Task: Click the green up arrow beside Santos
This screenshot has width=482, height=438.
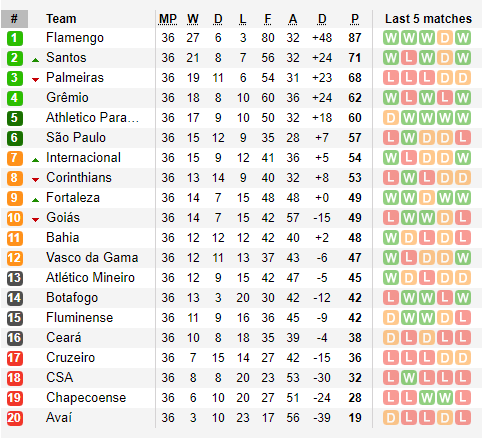Action: click(x=35, y=60)
